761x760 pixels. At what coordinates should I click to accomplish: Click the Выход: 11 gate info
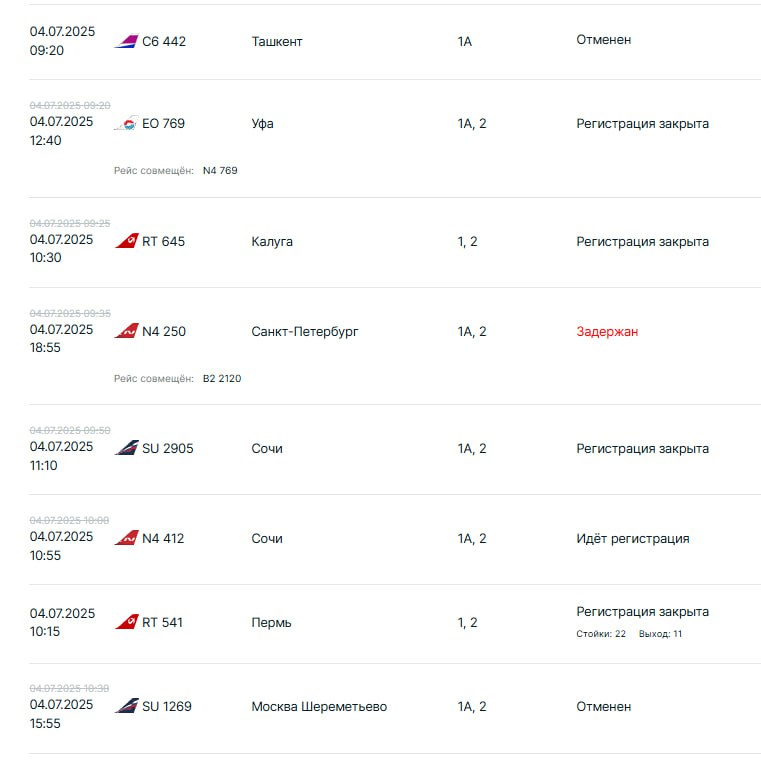point(661,634)
